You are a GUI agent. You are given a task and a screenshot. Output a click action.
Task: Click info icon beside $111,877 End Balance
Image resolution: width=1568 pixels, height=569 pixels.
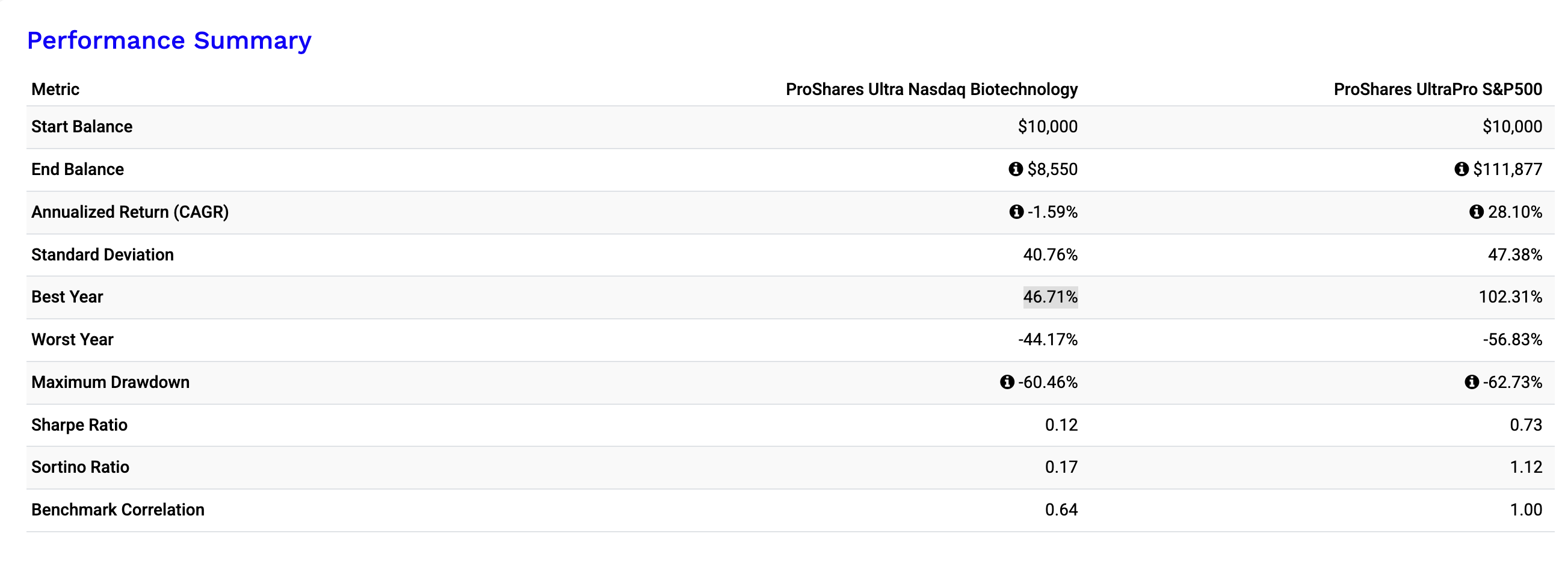tap(1462, 169)
